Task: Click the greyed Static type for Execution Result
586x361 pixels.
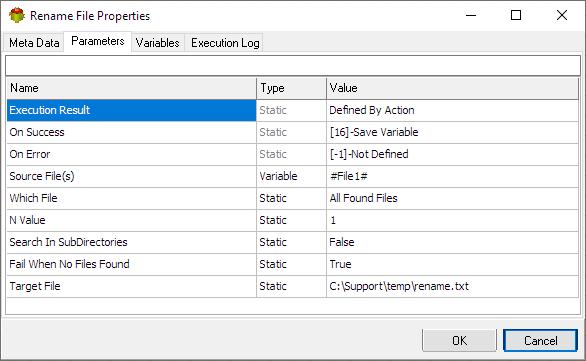Action: coord(292,110)
